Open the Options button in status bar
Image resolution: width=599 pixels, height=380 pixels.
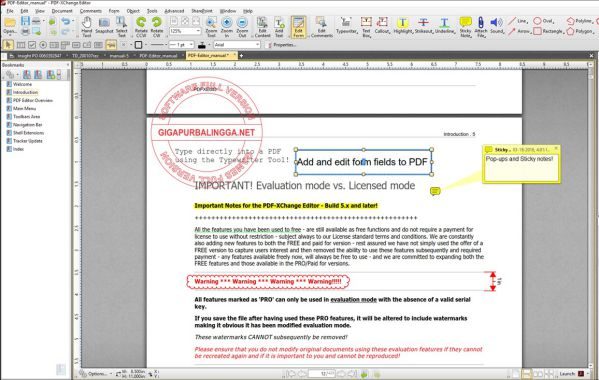coord(95,374)
